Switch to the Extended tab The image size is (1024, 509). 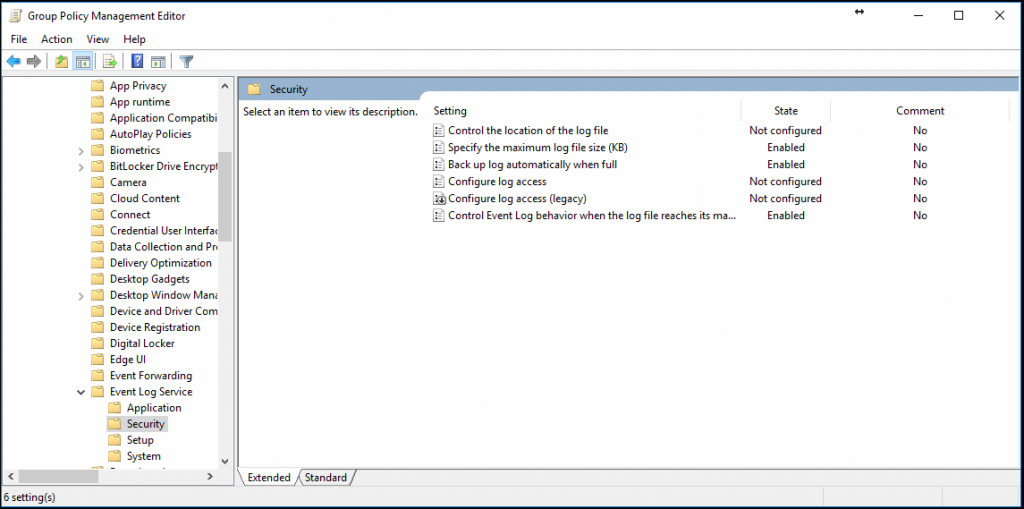coord(269,478)
